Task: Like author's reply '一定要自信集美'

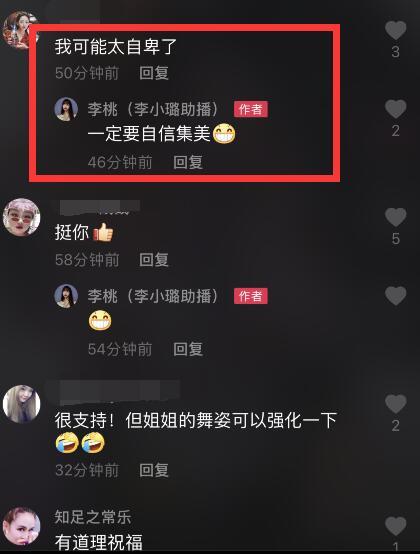Action: click(396, 109)
